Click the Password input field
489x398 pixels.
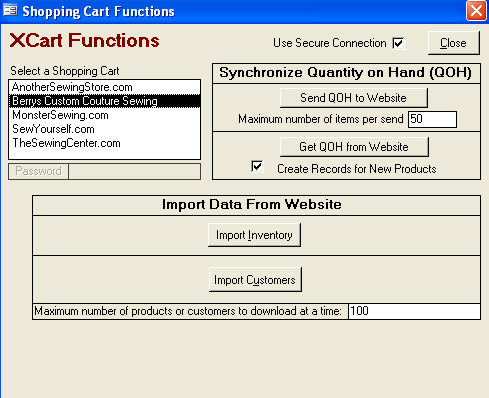tap(135, 171)
